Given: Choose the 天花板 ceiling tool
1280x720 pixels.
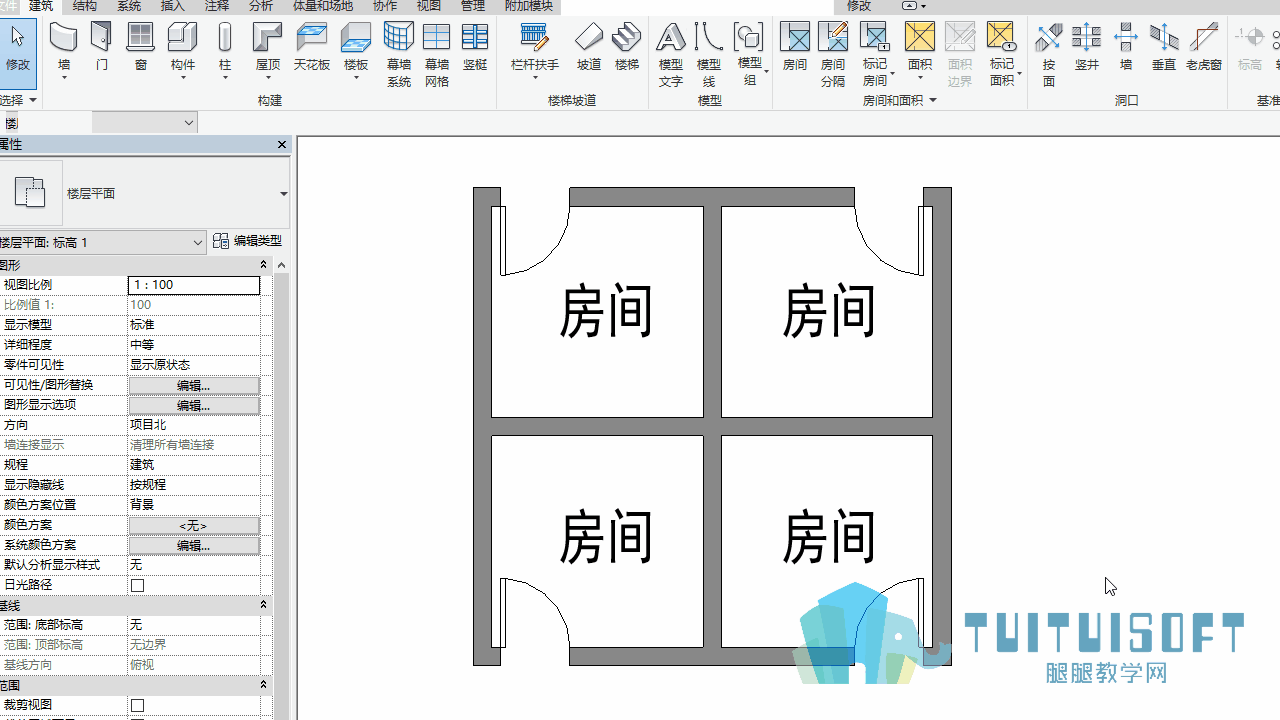Looking at the screenshot, I should point(312,48).
